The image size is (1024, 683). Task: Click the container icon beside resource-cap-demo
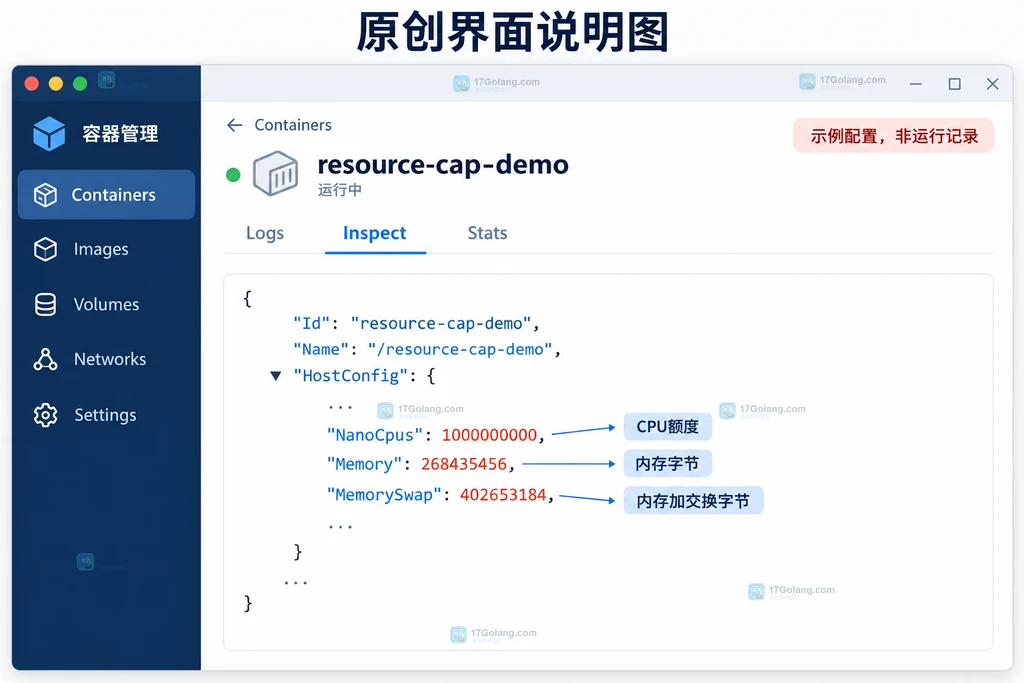276,174
